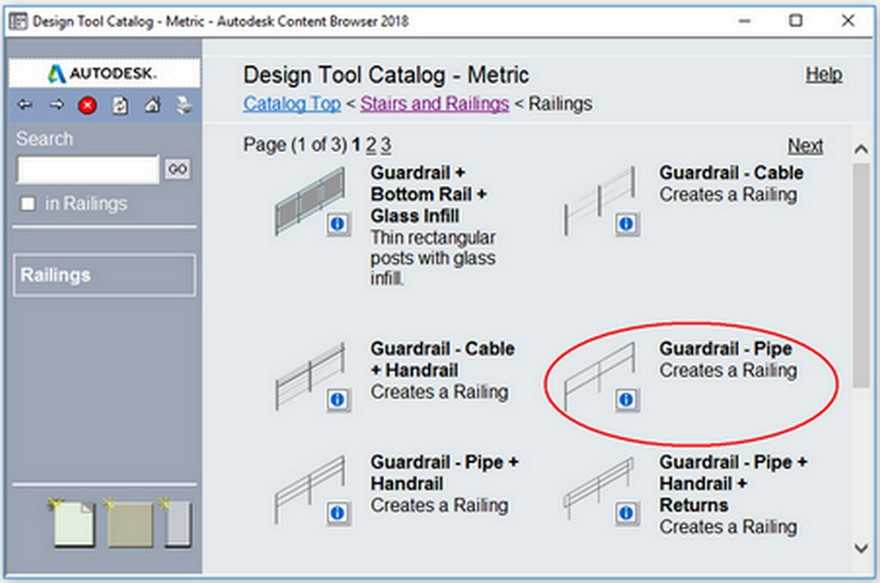This screenshot has width=880, height=583.
Task: Minimize the Content Browser window
Action: click(745, 21)
